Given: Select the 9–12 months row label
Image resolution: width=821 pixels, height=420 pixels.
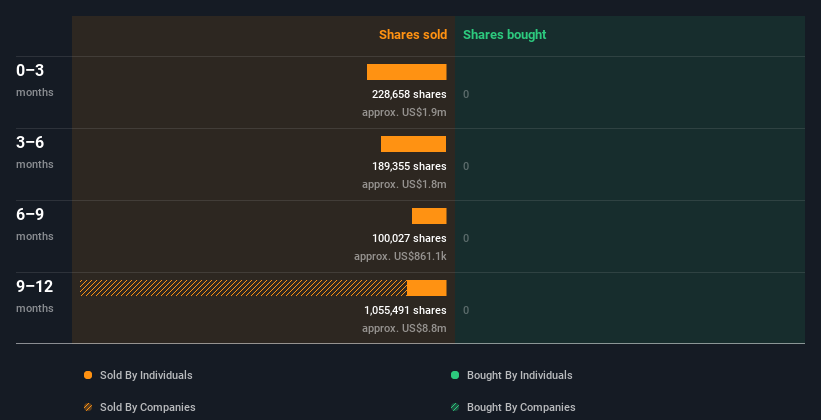Looking at the screenshot, I should [x=35, y=295].
